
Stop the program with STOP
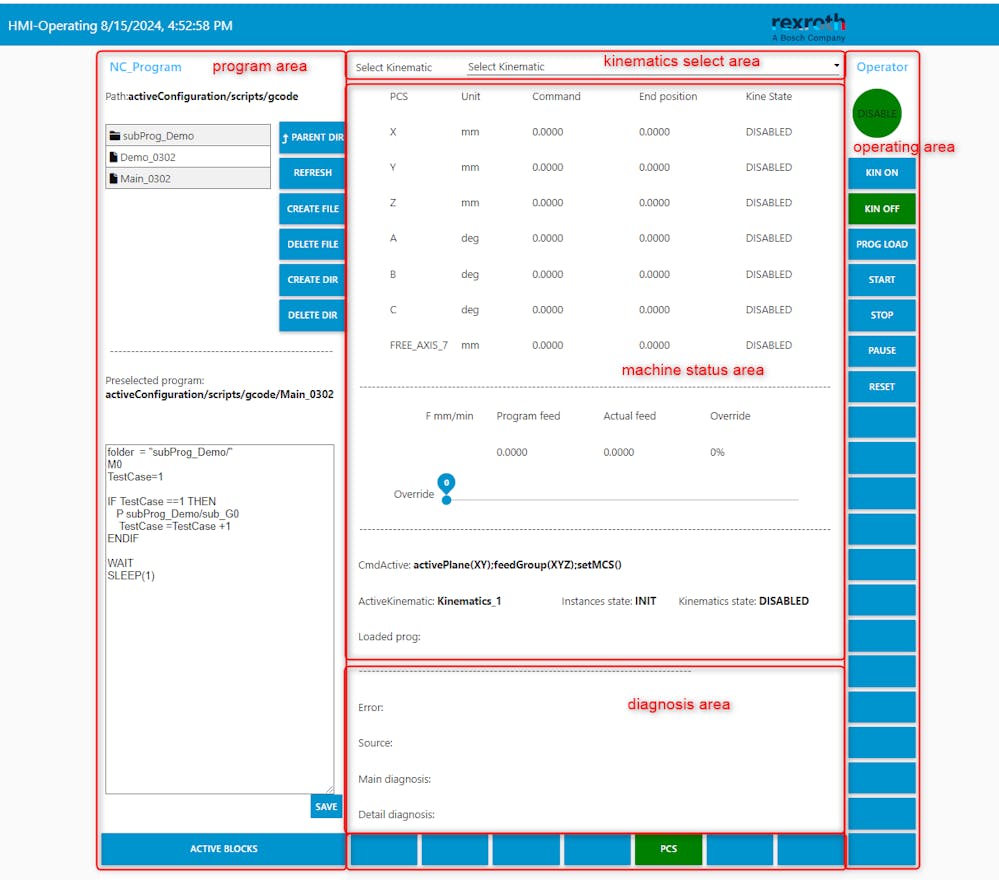point(882,315)
